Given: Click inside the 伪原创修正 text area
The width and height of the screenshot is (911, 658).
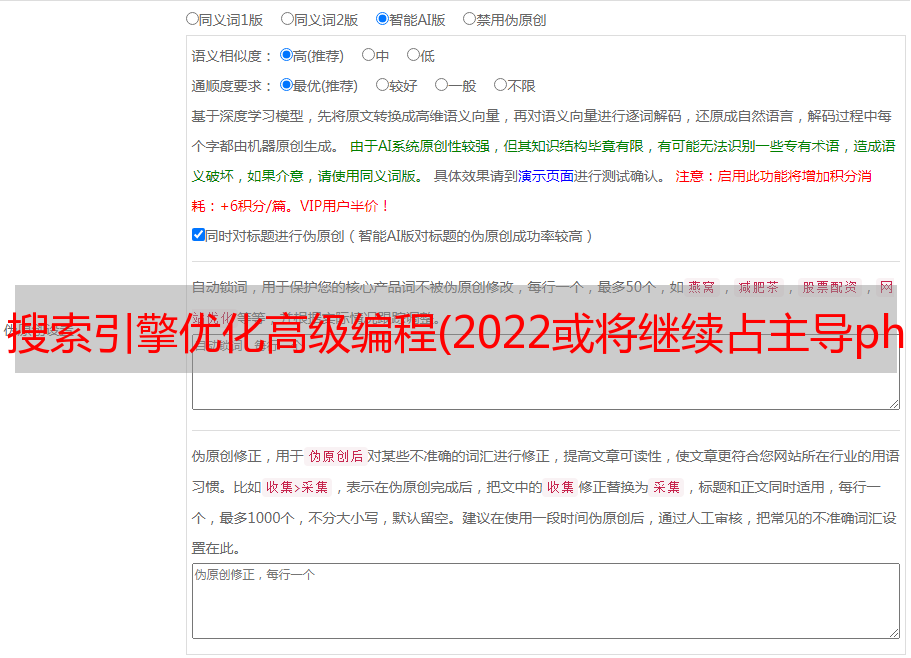Looking at the screenshot, I should tap(546, 601).
